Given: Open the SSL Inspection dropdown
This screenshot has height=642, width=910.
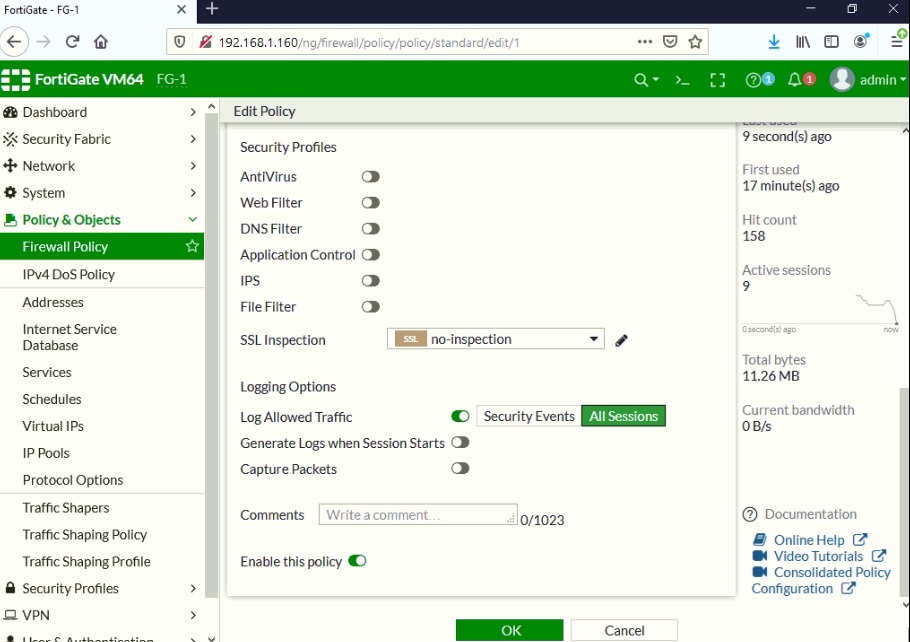Looking at the screenshot, I should [x=594, y=339].
